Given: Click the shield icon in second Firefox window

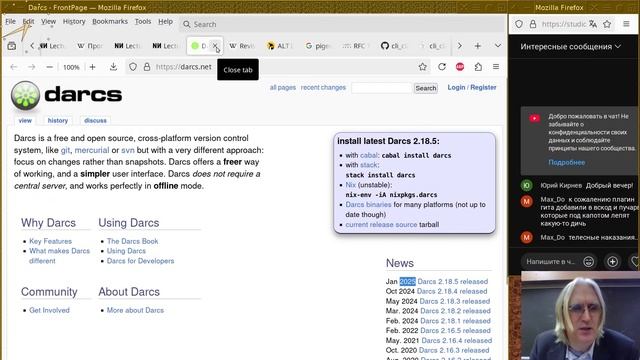Looking at the screenshot, I should pos(519,24).
